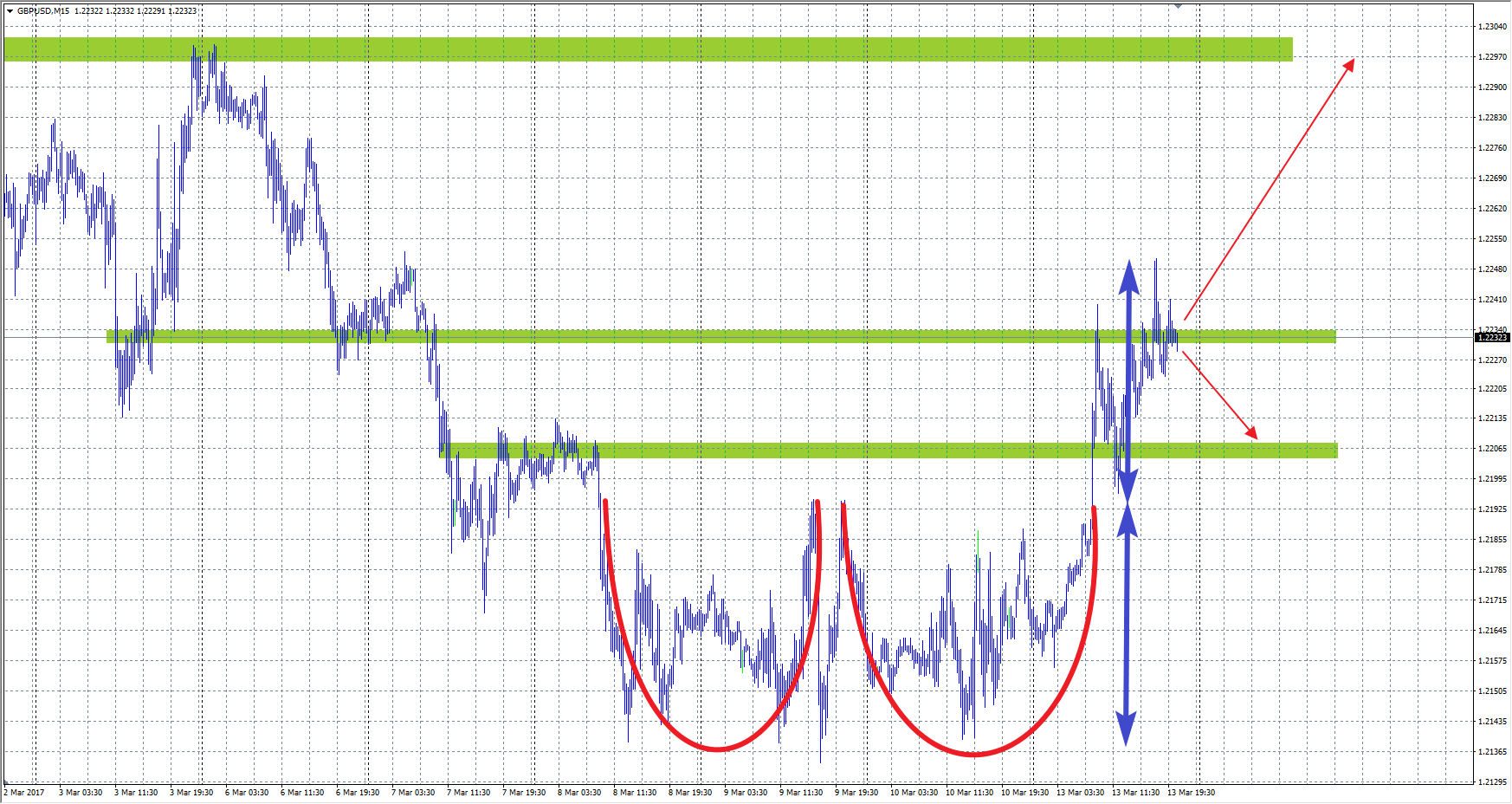Click the 1.22900 price axis label
Image resolution: width=1512 pixels, height=804 pixels.
point(1493,88)
